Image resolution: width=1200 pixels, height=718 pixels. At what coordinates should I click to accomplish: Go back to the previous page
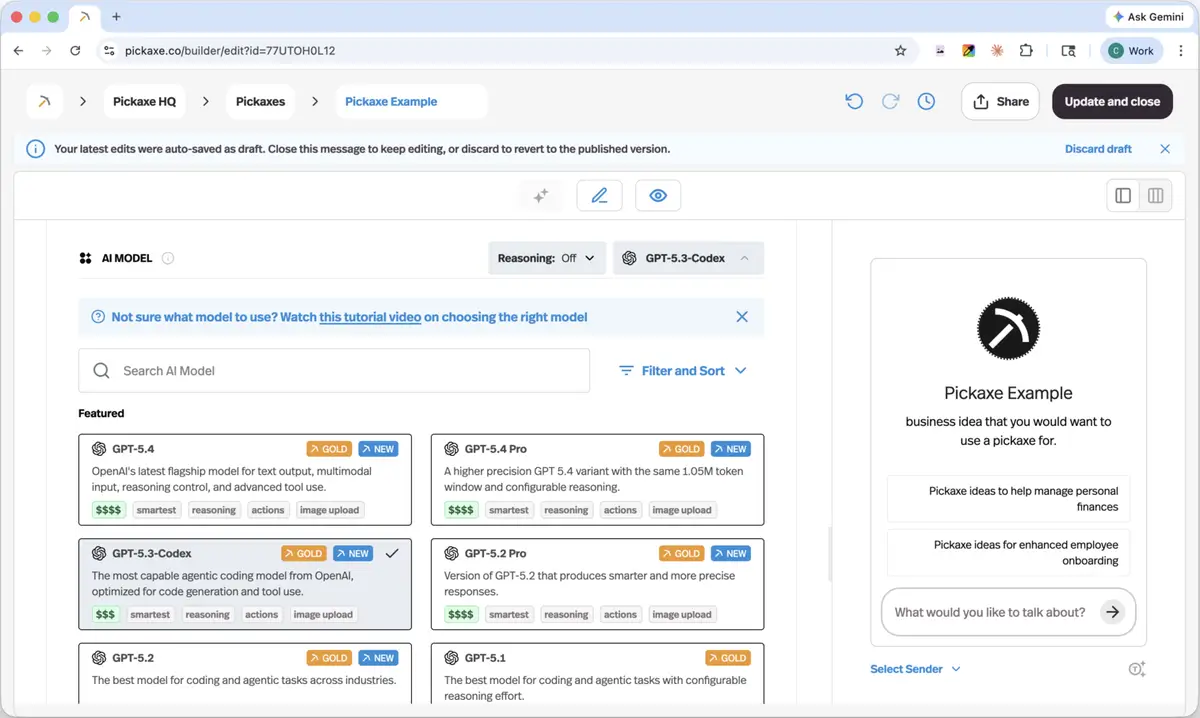click(x=18, y=51)
